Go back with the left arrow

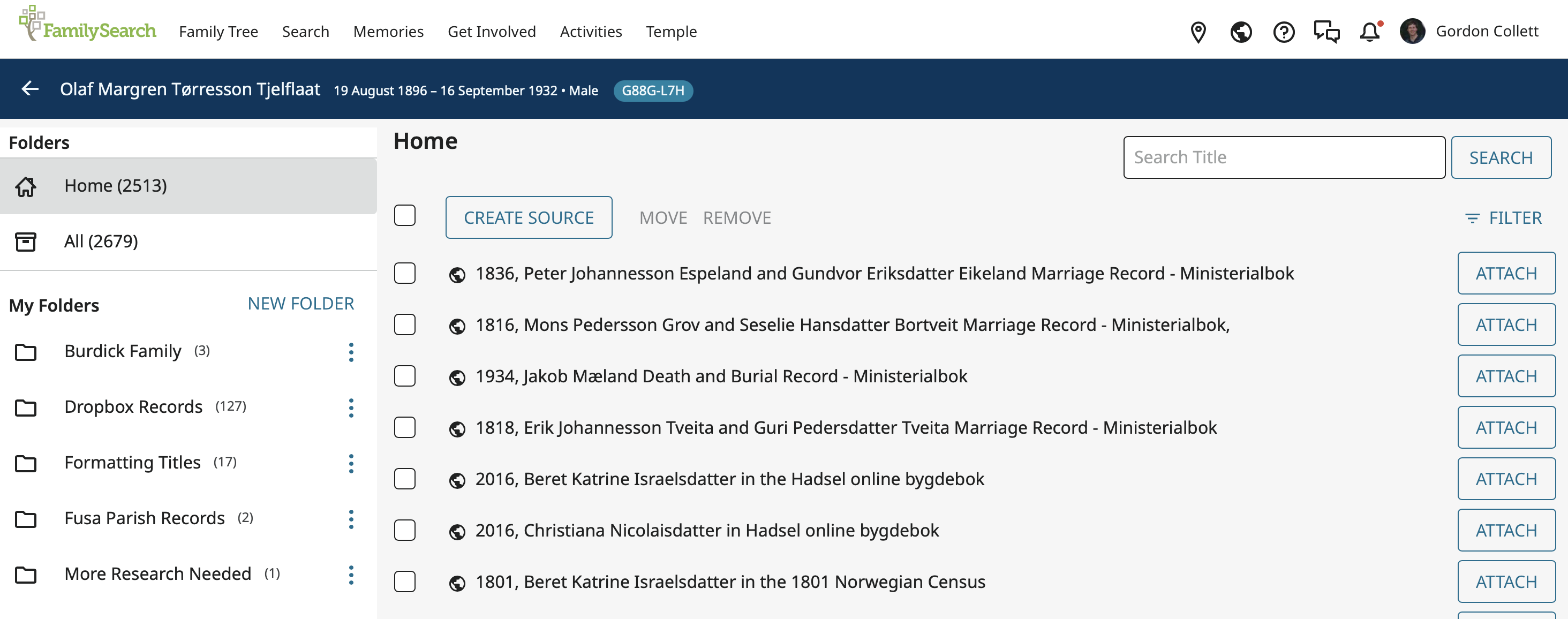pos(30,89)
